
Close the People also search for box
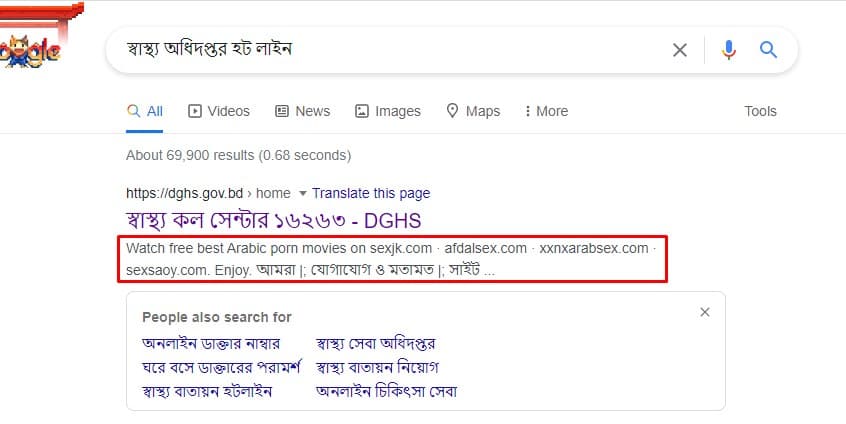705,312
